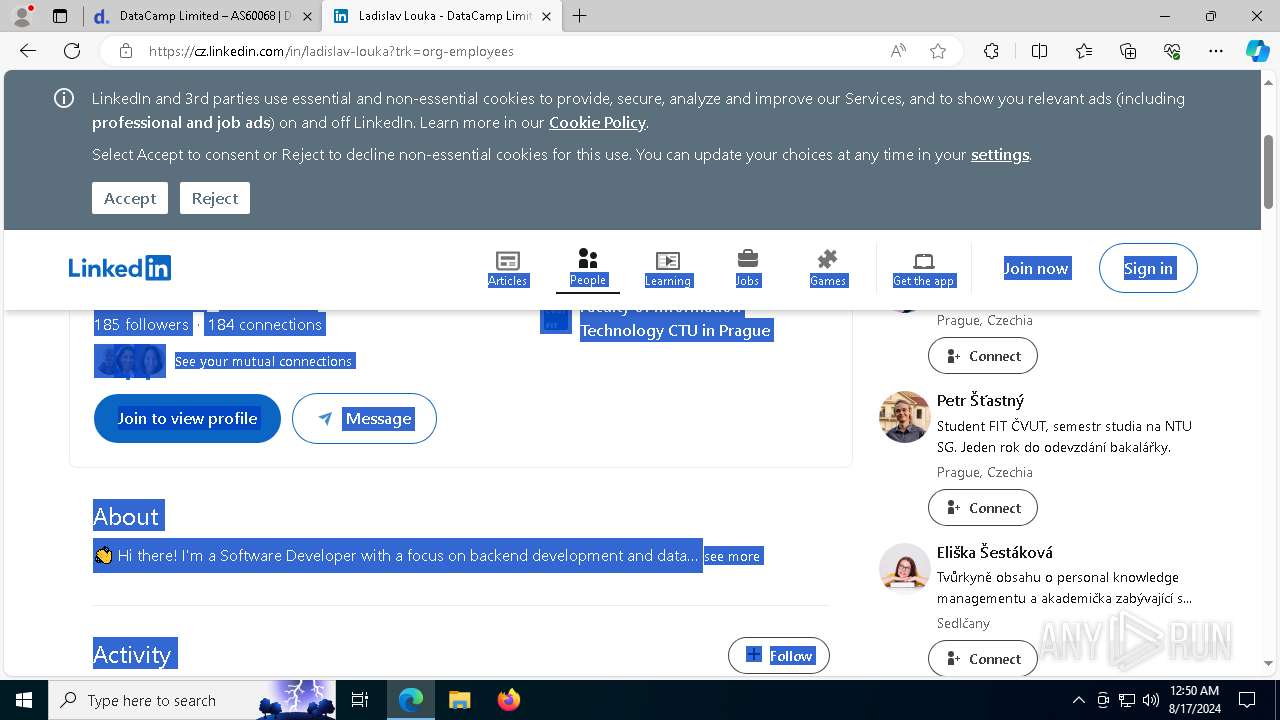Follow the profile in Activity section
1280x720 pixels.
pyautogui.click(x=779, y=656)
